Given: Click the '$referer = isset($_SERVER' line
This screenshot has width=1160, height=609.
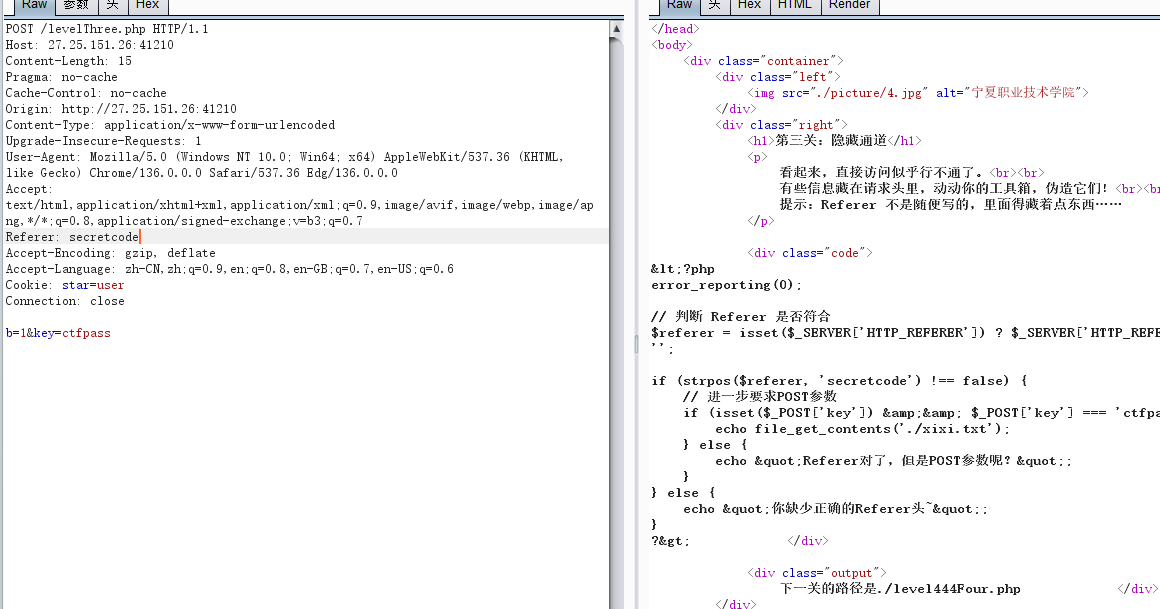Looking at the screenshot, I should coord(905,333).
